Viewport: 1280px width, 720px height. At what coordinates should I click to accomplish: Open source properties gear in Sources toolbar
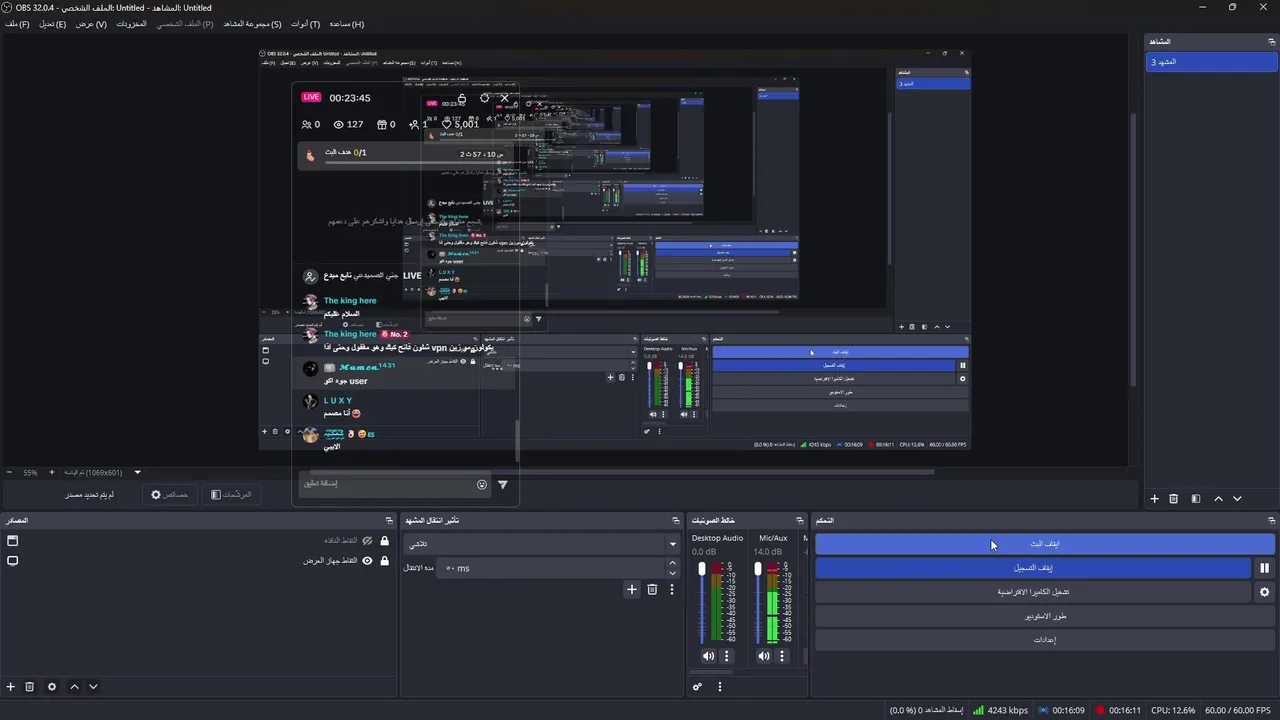tap(52, 687)
